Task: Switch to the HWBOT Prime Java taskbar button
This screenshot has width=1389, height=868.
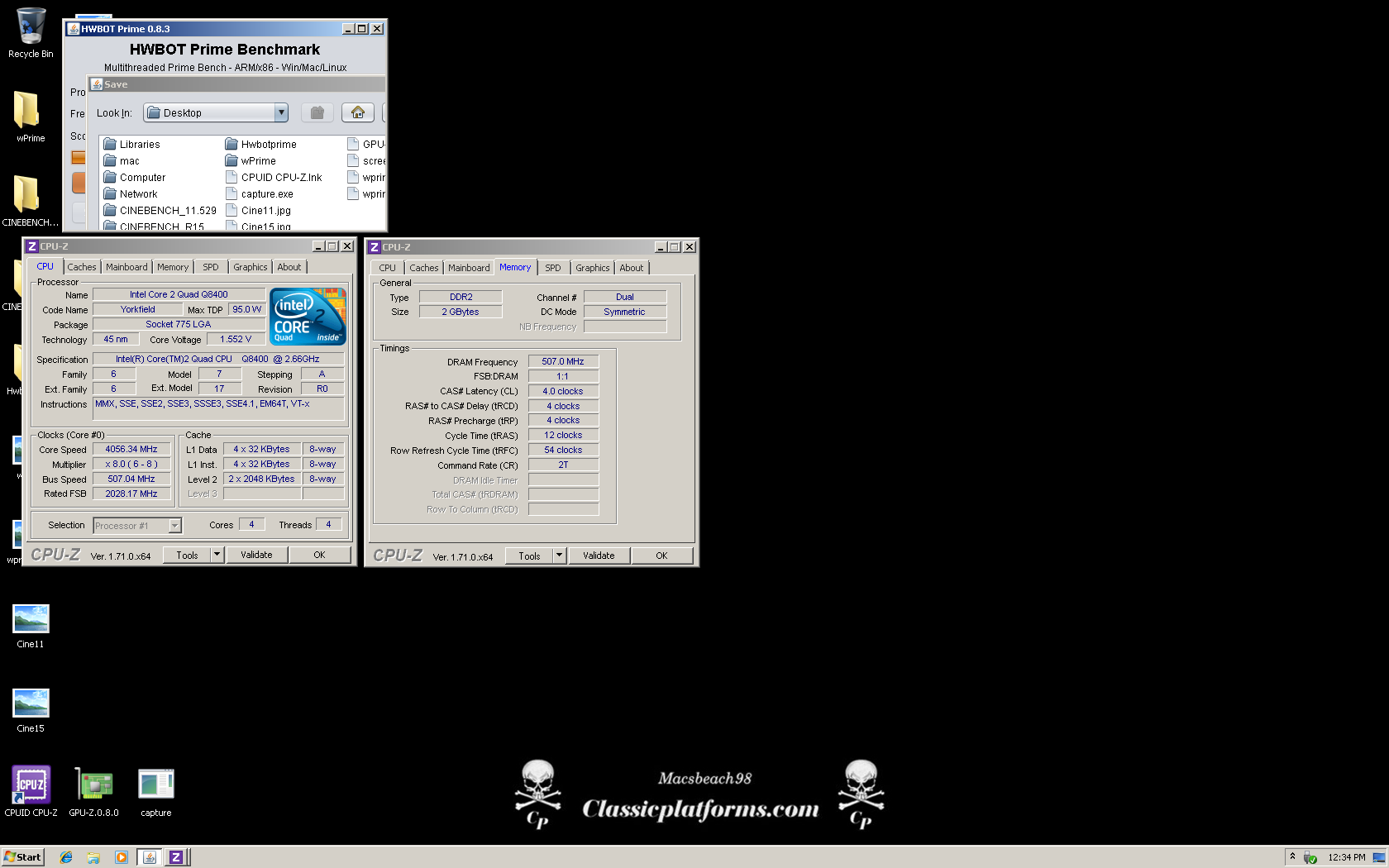Action: tap(150, 857)
